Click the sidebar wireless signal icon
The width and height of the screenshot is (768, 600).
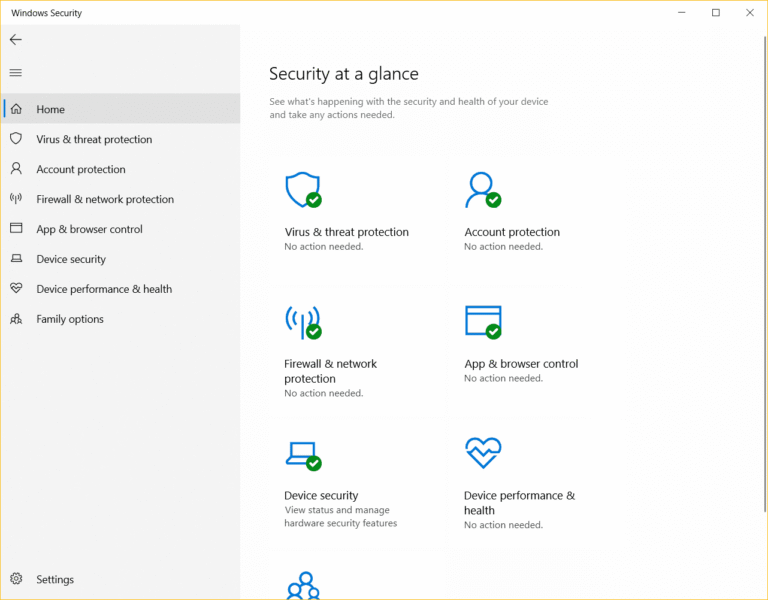pyautogui.click(x=16, y=199)
